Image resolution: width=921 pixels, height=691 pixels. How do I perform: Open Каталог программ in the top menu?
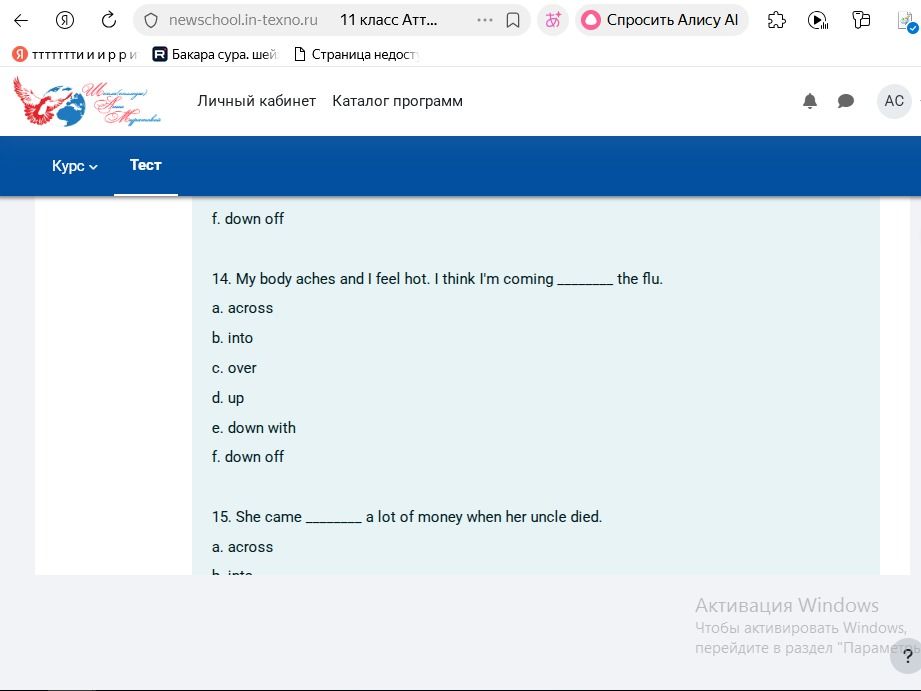click(398, 101)
